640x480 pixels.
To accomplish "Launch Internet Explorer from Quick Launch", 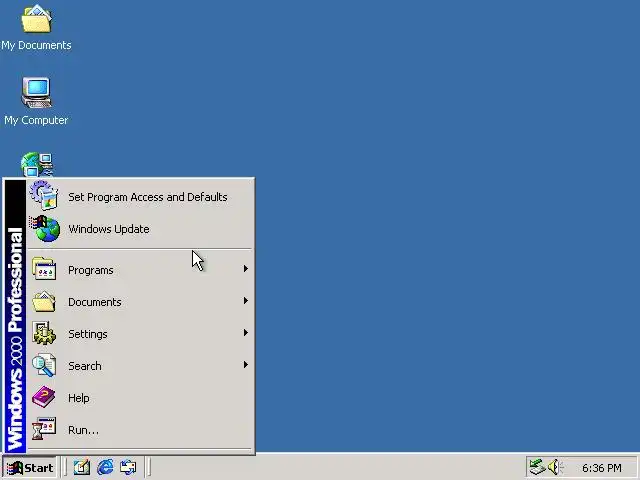I will pyautogui.click(x=105, y=467).
